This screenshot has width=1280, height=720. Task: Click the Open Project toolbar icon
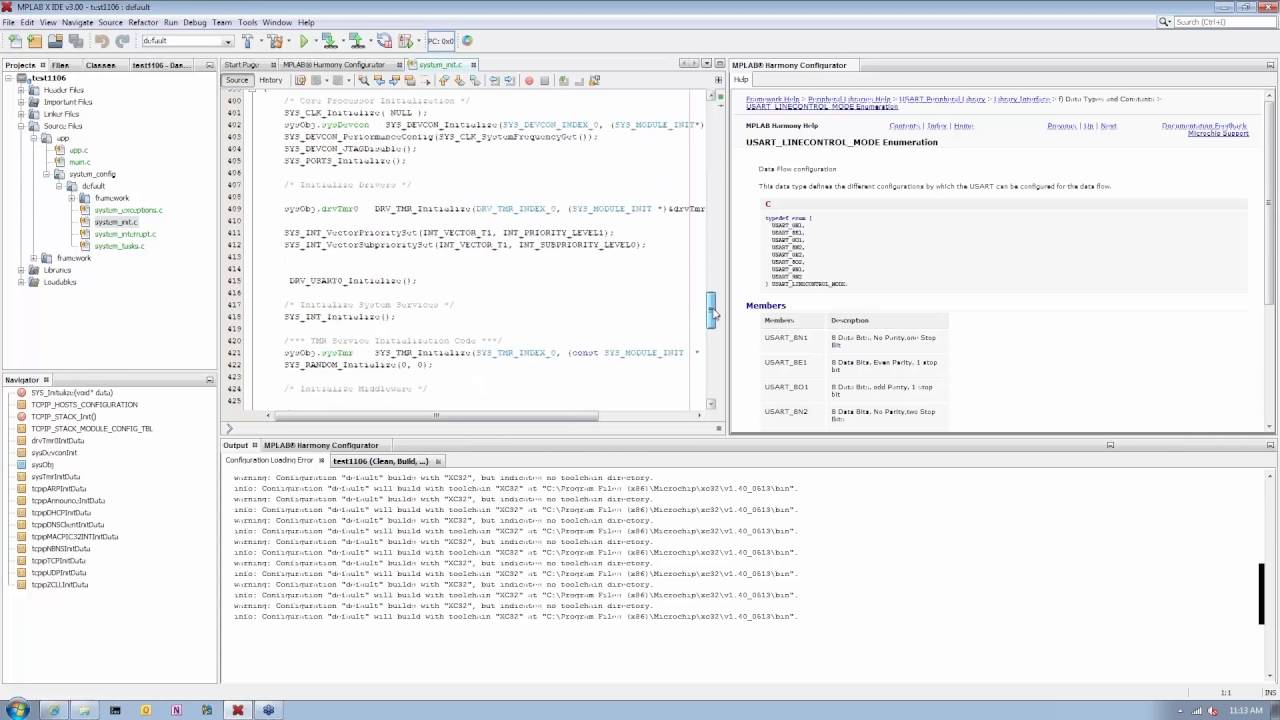coord(55,41)
